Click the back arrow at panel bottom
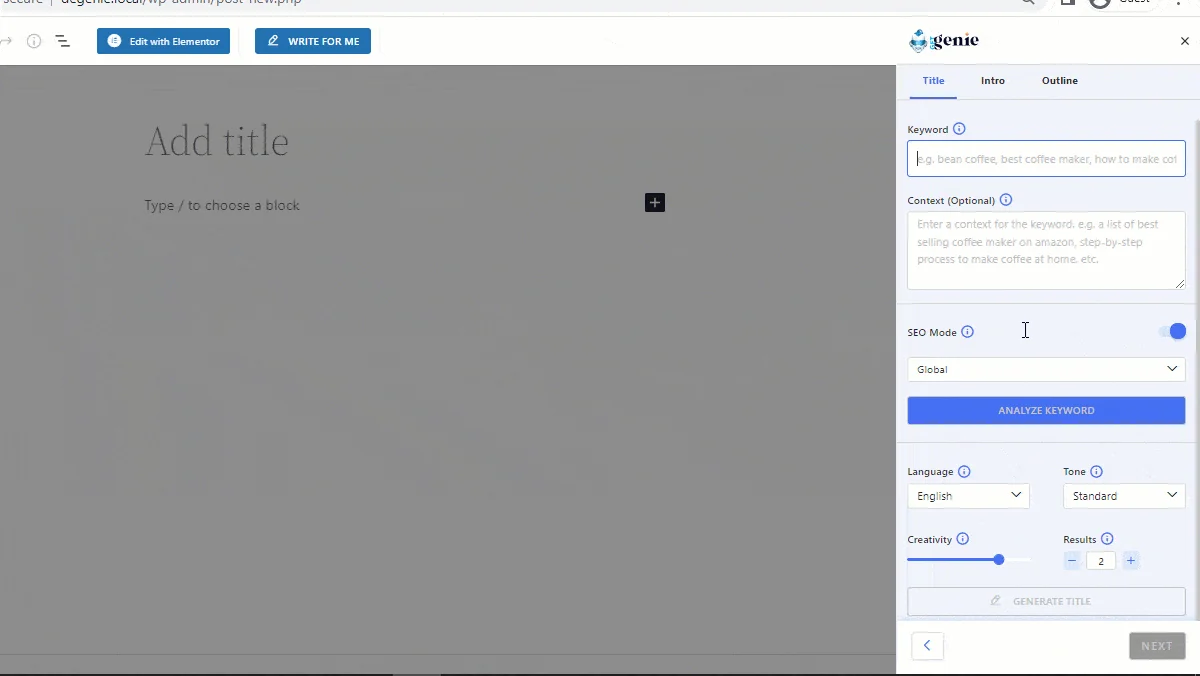The height and width of the screenshot is (676, 1200). [927, 646]
